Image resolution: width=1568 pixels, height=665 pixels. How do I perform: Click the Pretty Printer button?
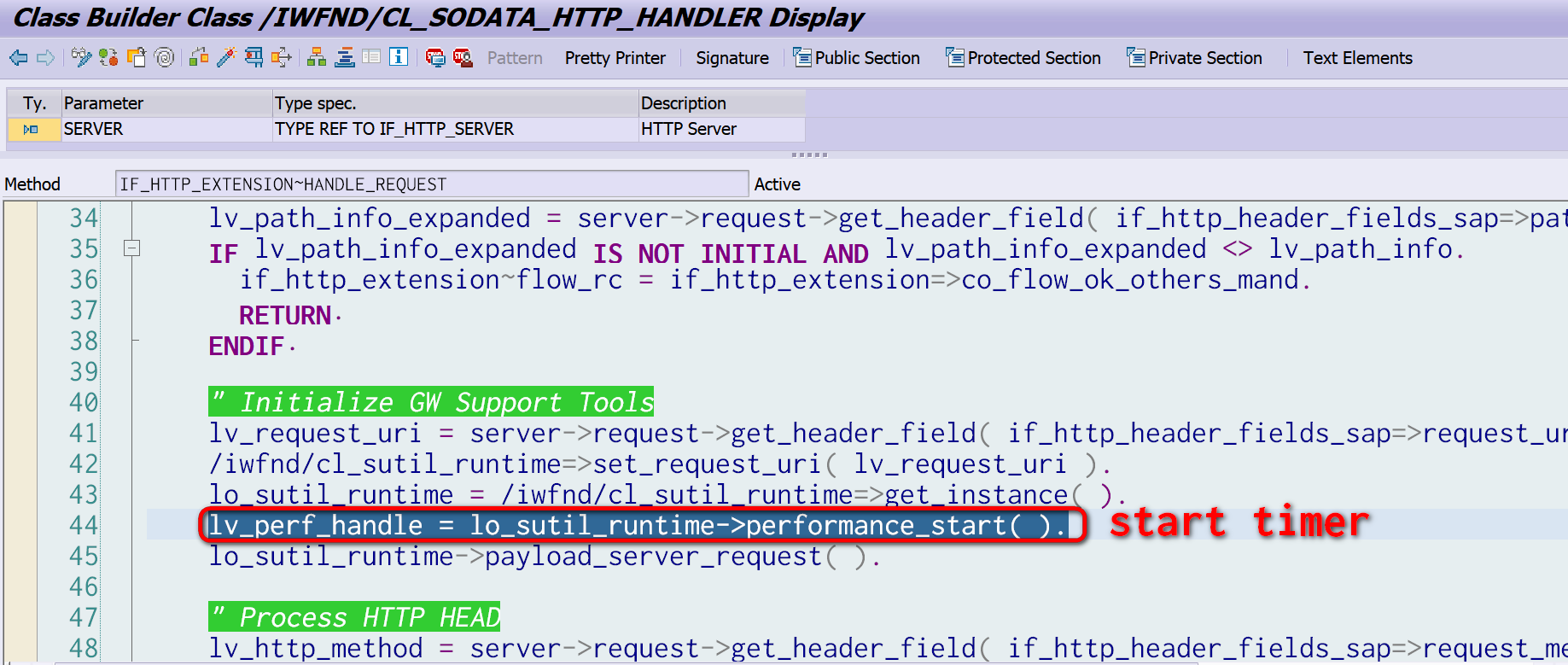(x=615, y=58)
